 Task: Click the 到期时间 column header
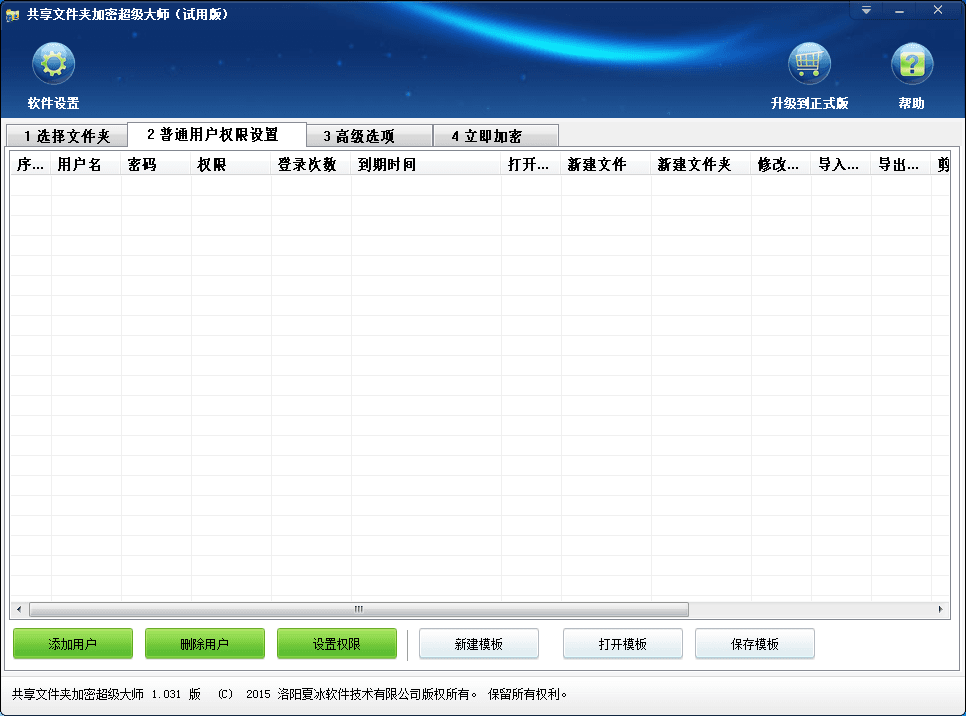pos(426,165)
